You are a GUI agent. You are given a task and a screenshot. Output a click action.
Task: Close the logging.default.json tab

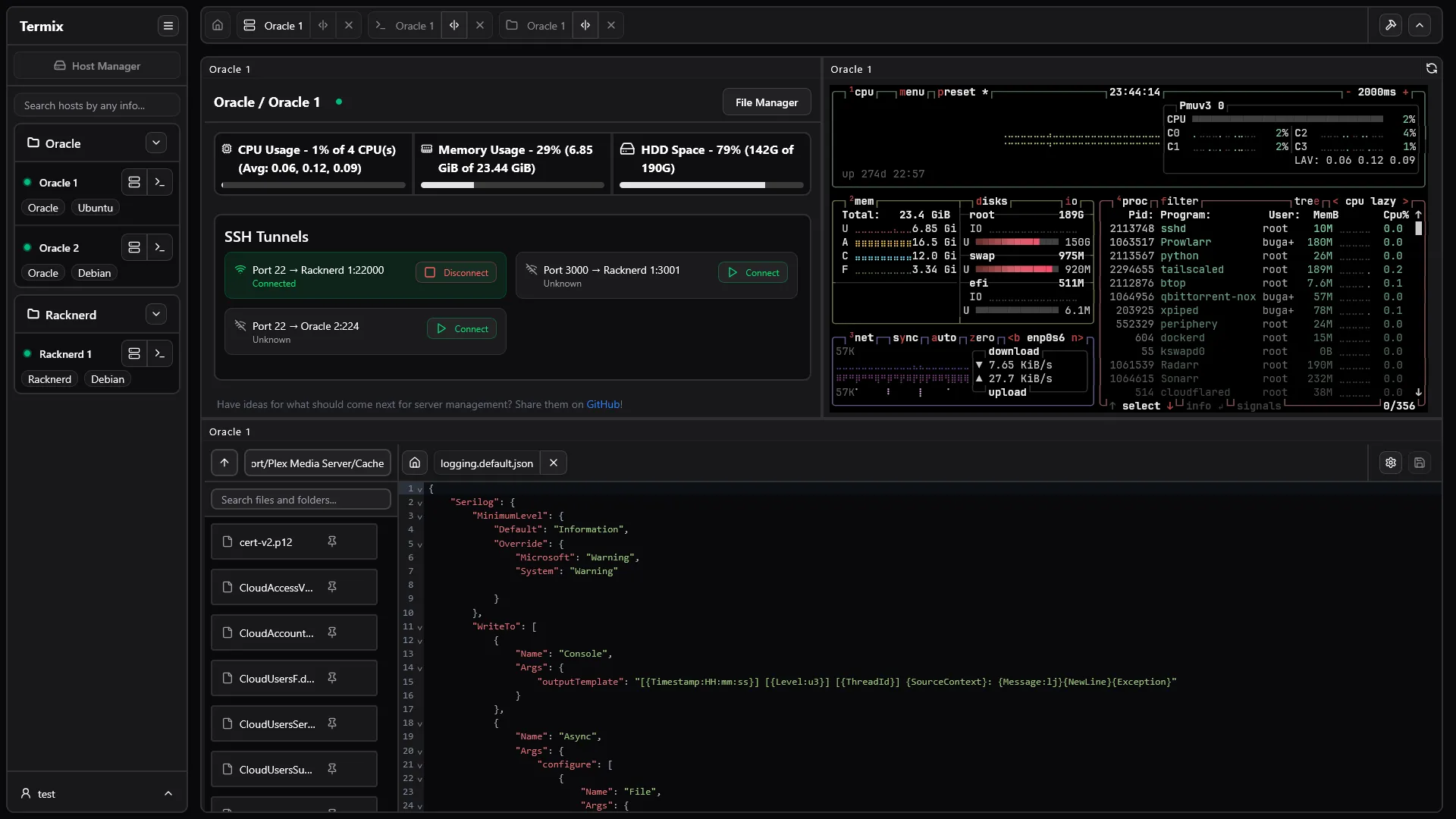554,463
